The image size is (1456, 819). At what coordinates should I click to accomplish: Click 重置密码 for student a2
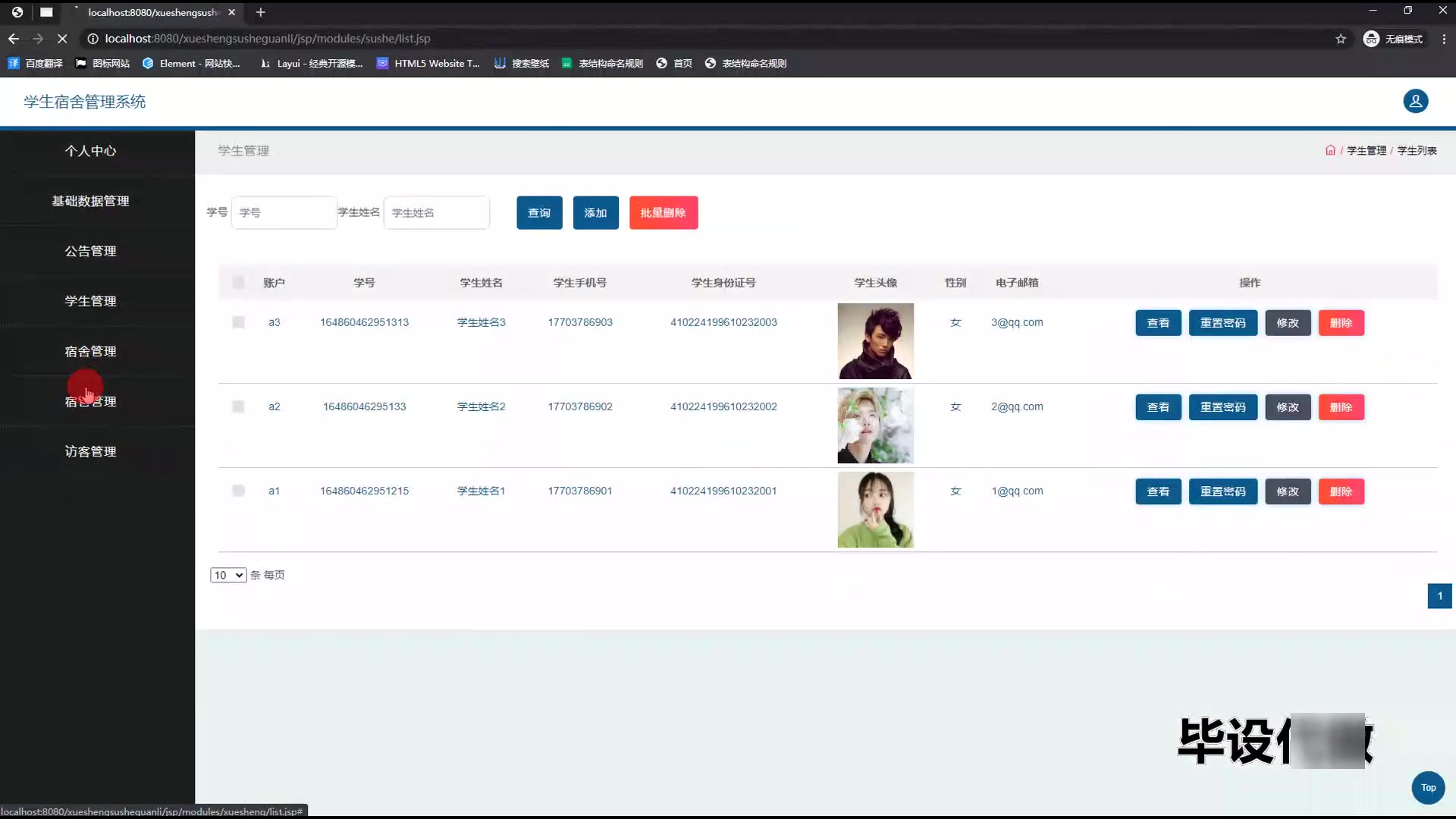point(1222,406)
